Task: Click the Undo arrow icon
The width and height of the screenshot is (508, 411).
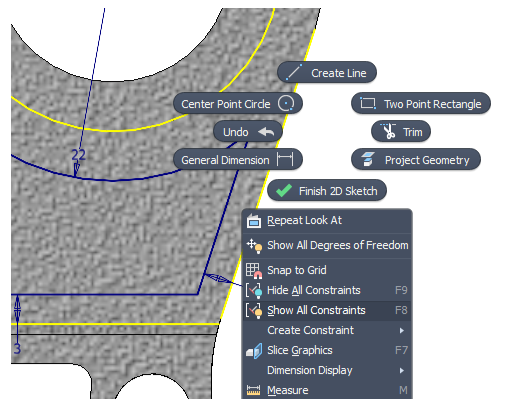Action: click(x=266, y=132)
